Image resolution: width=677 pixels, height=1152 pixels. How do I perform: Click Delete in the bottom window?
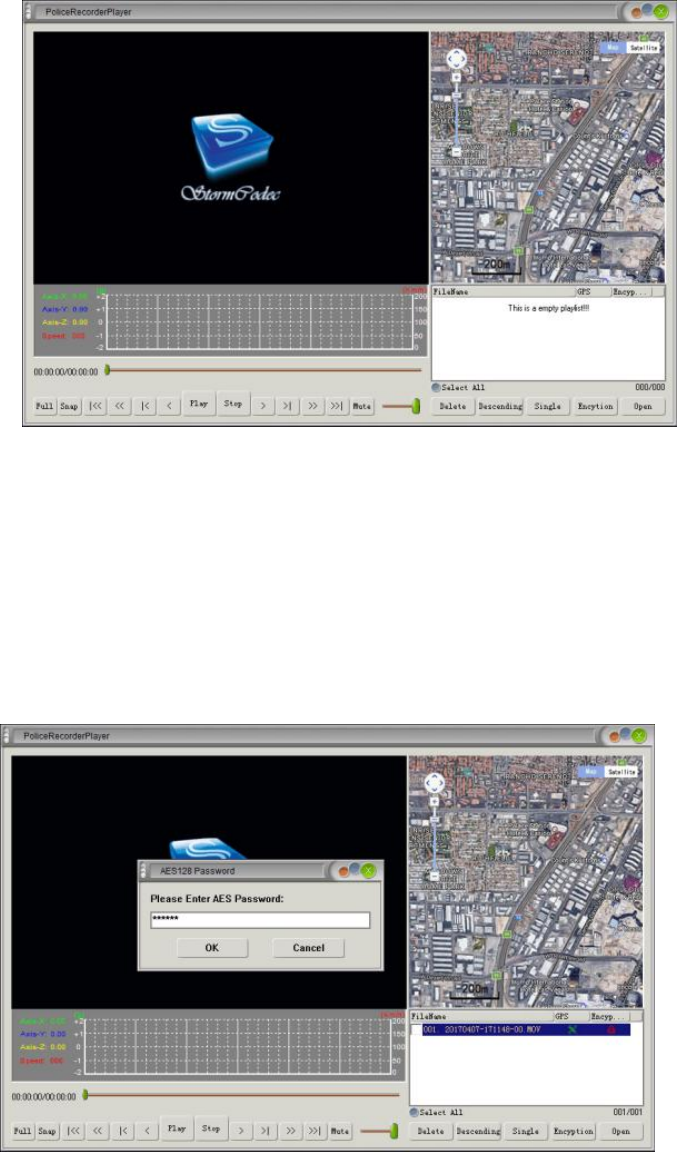tap(431, 1131)
